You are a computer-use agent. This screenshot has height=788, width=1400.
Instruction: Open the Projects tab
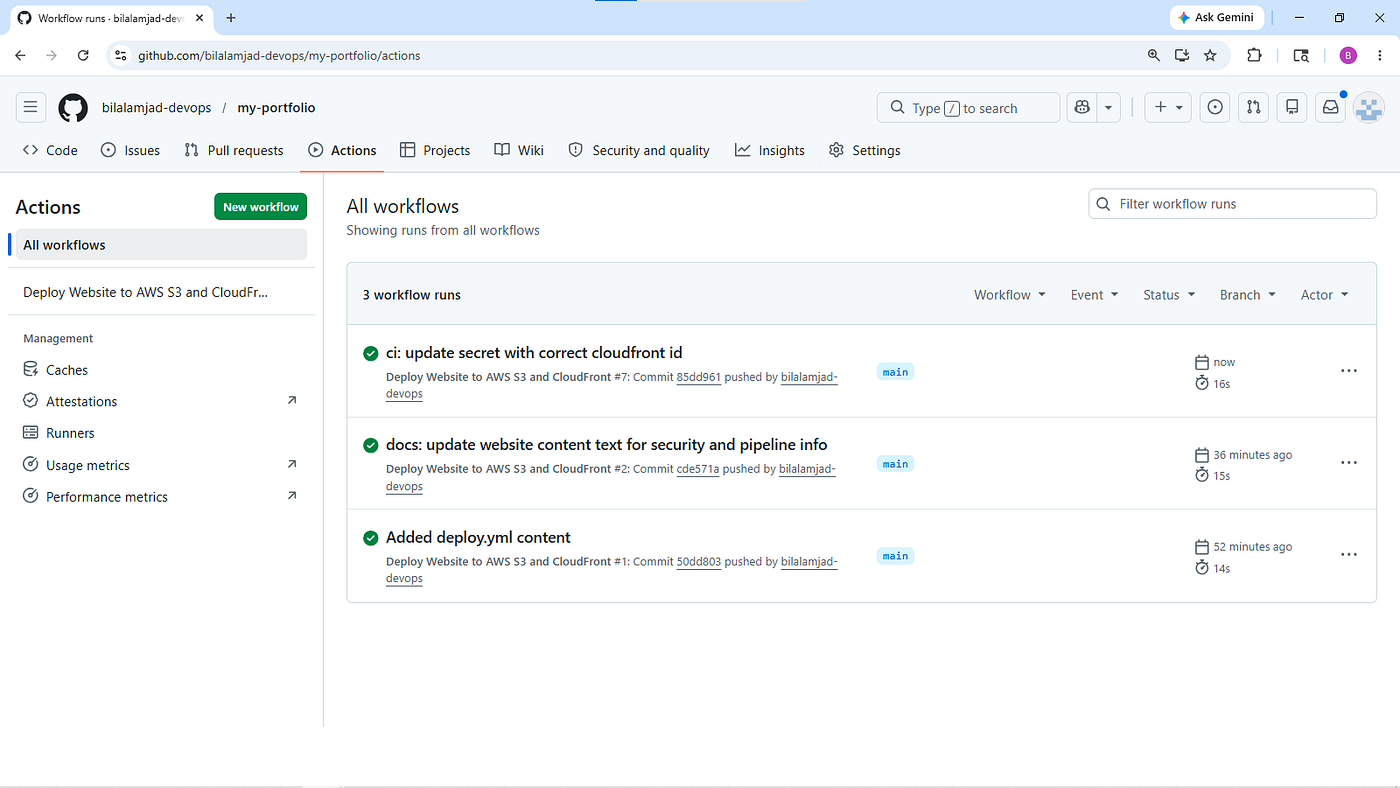(435, 150)
